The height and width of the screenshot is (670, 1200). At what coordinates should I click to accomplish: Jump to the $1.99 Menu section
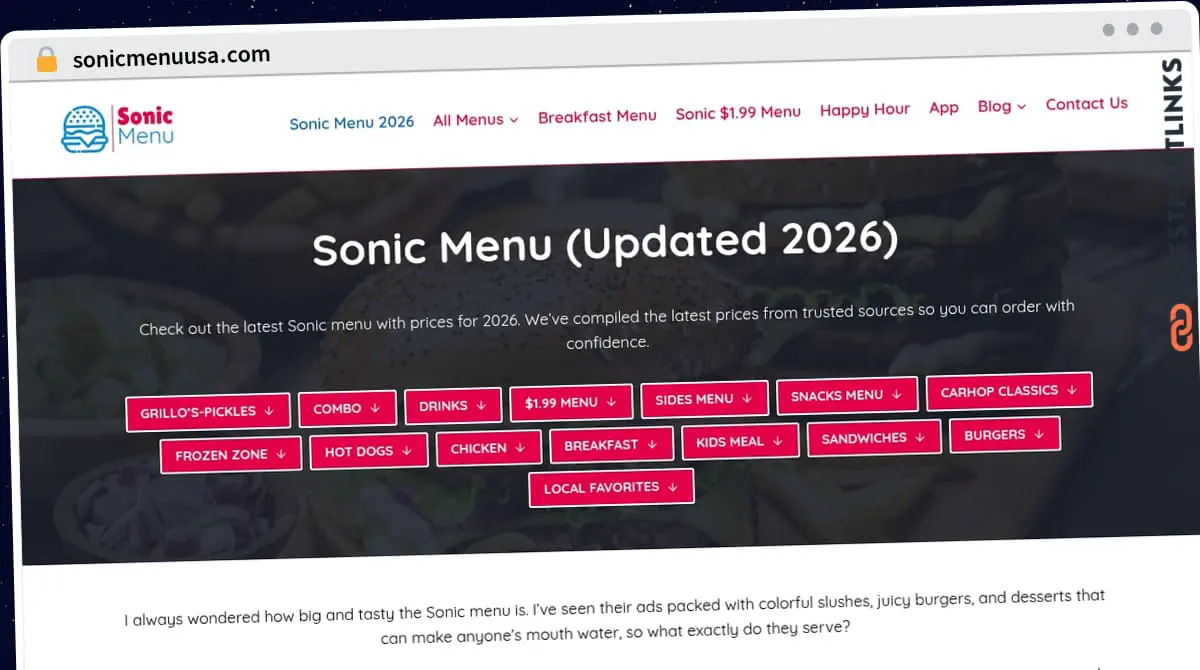(x=571, y=402)
